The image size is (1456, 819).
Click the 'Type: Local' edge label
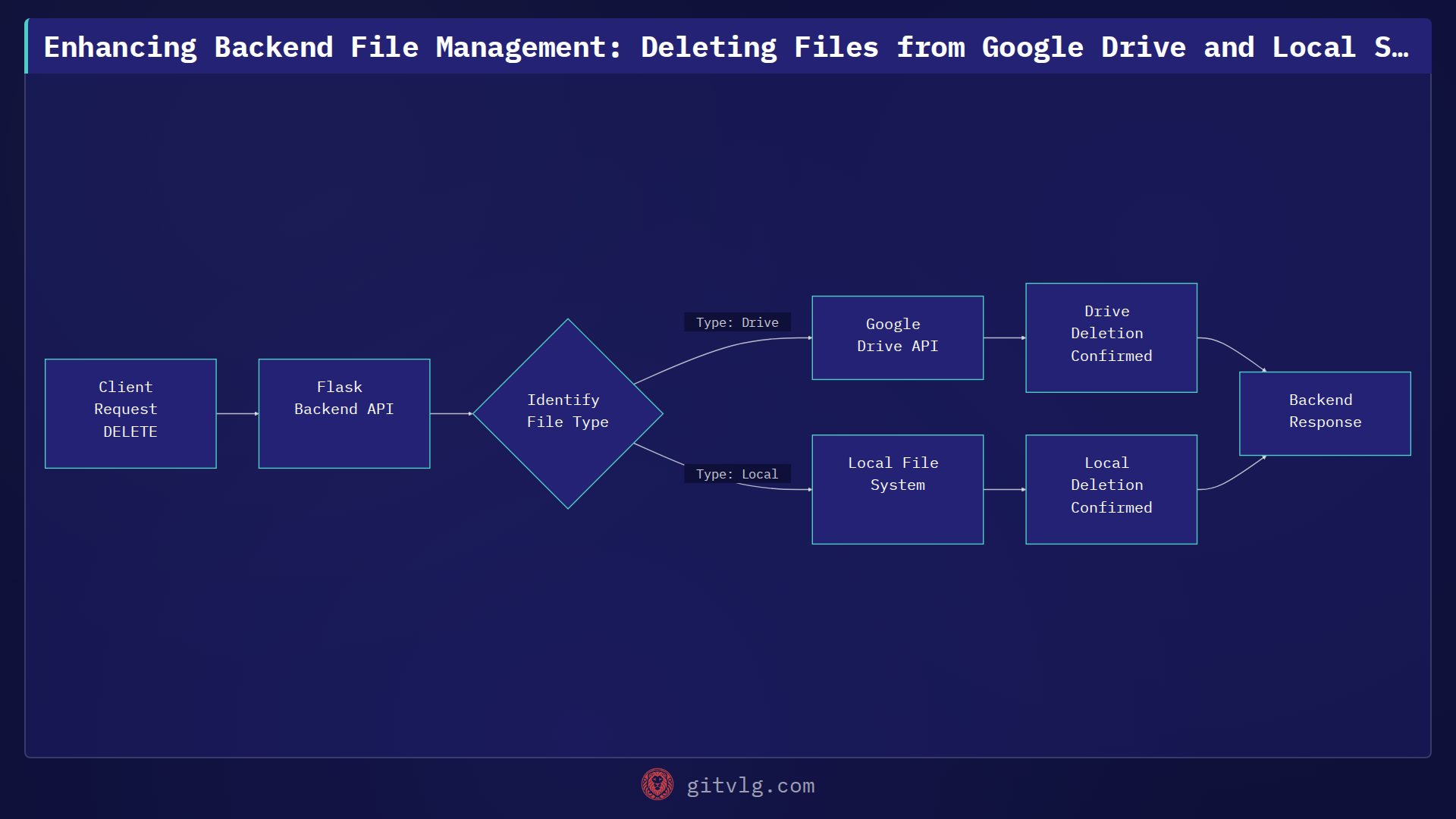737,474
